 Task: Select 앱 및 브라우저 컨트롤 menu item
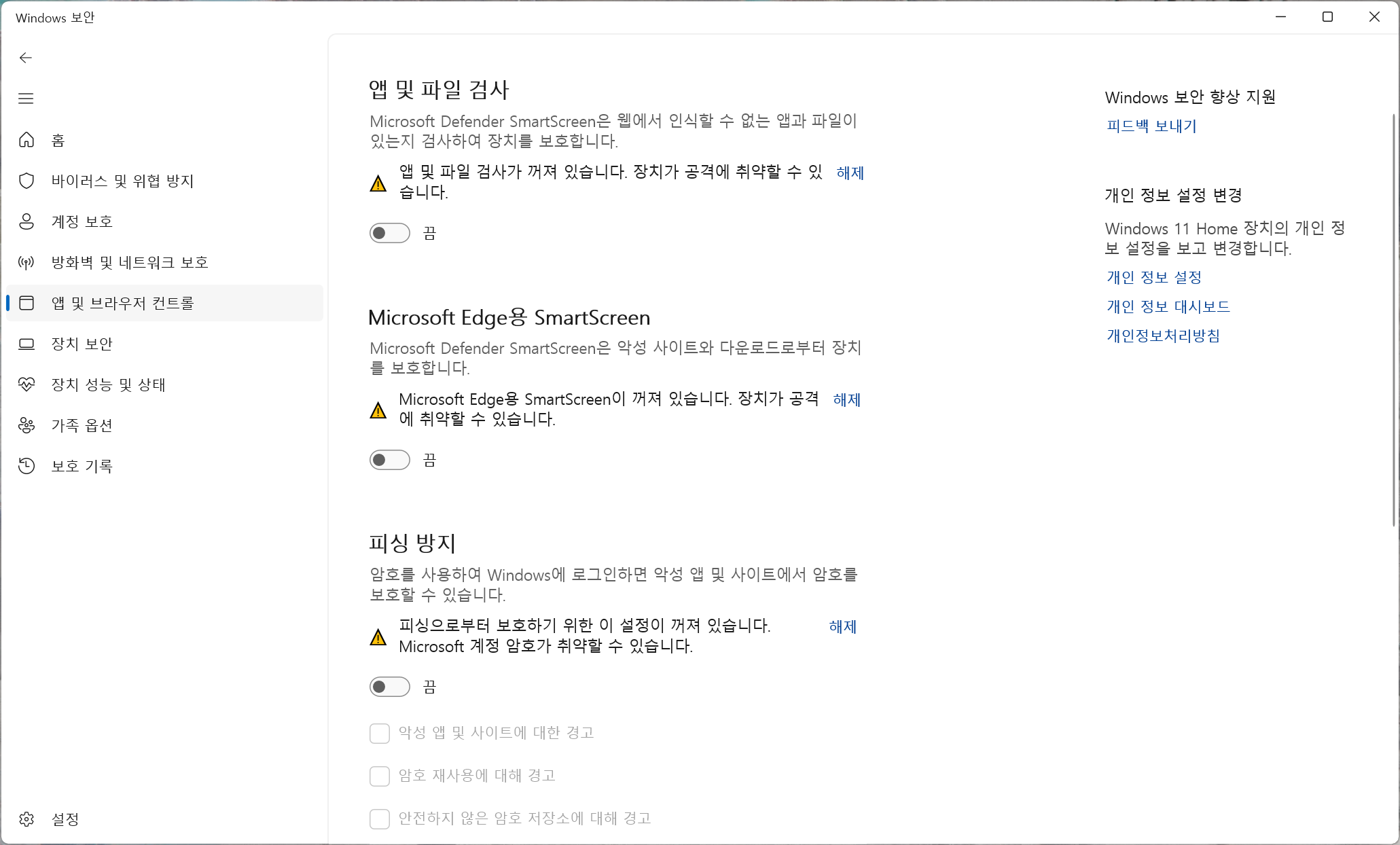pos(122,303)
